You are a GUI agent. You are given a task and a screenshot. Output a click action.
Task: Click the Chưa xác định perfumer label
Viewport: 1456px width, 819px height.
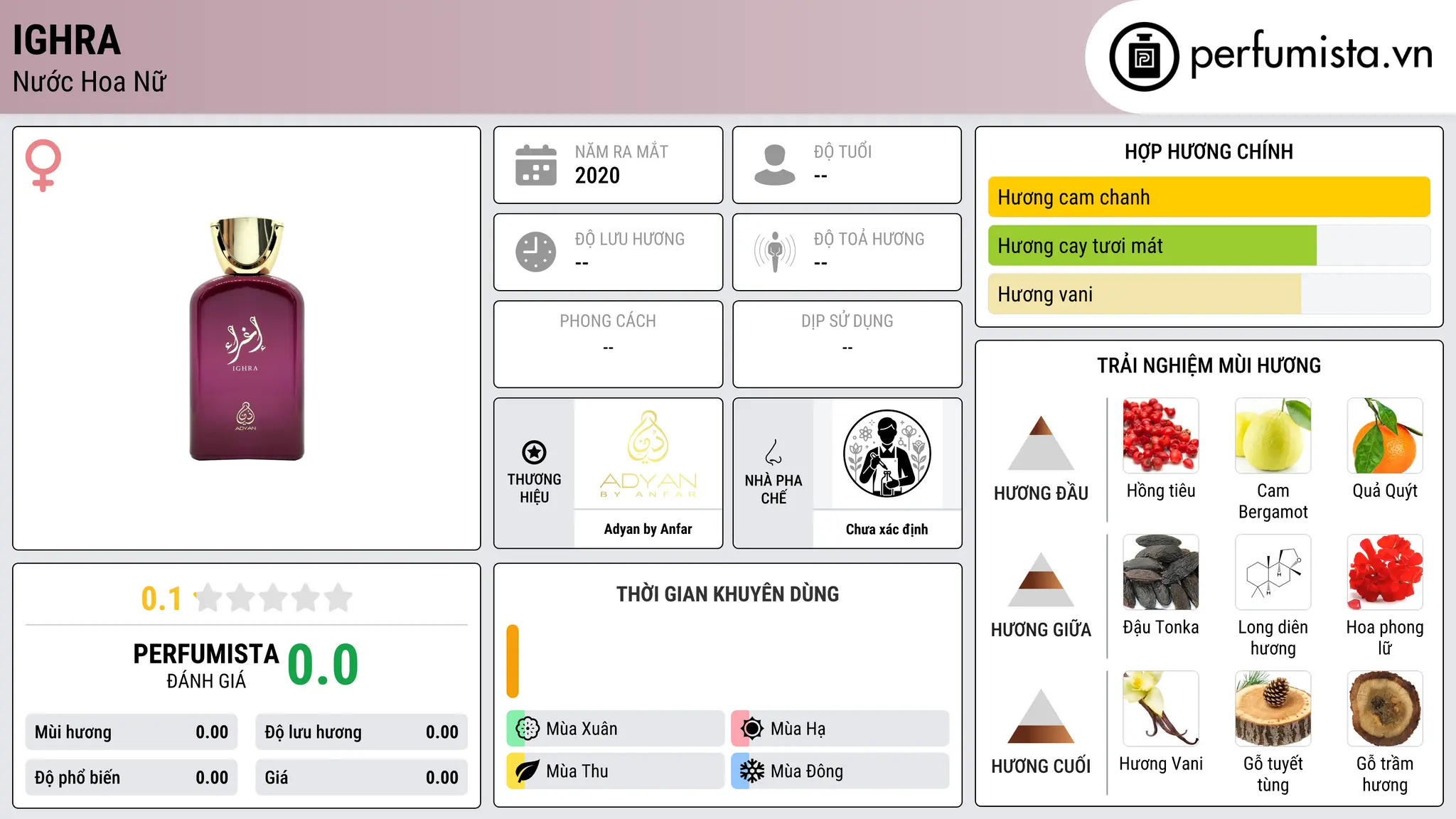click(887, 529)
